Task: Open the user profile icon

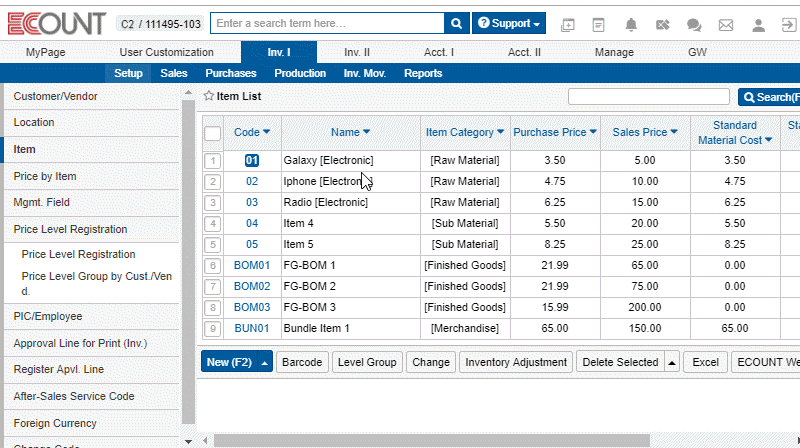Action: pos(758,24)
